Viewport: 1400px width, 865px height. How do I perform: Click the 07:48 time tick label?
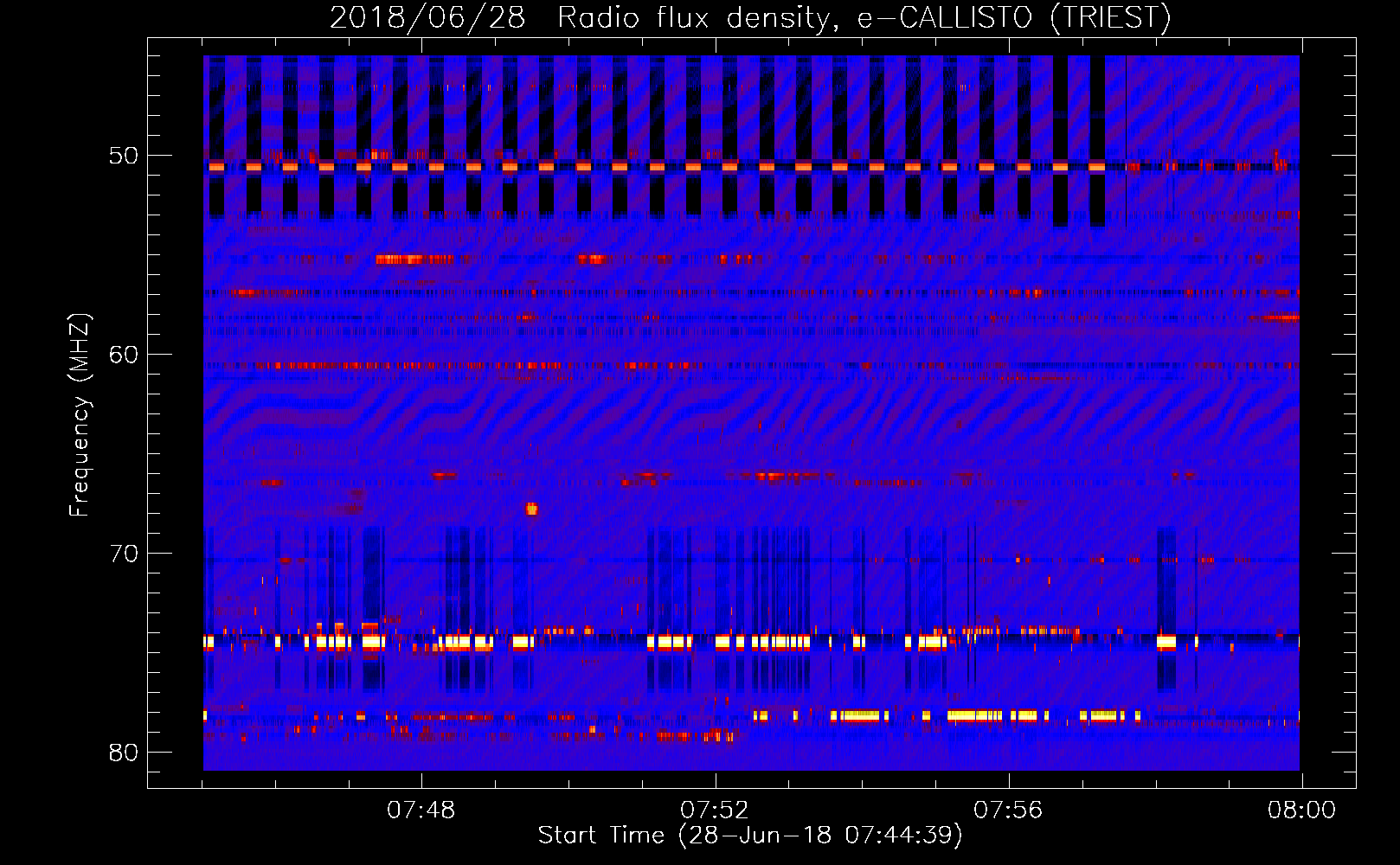[421, 811]
